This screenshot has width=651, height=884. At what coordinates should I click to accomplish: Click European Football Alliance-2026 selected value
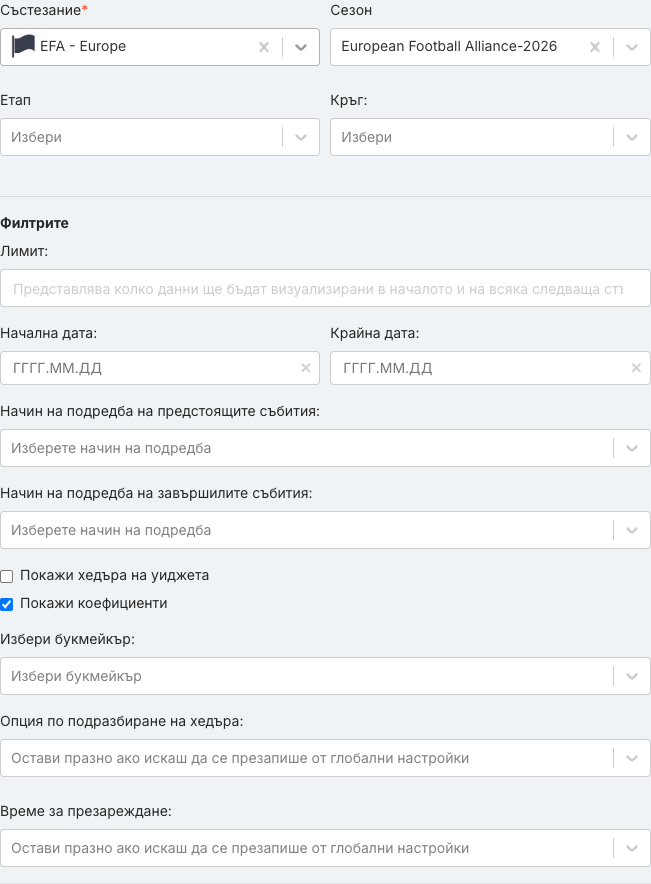tap(449, 46)
